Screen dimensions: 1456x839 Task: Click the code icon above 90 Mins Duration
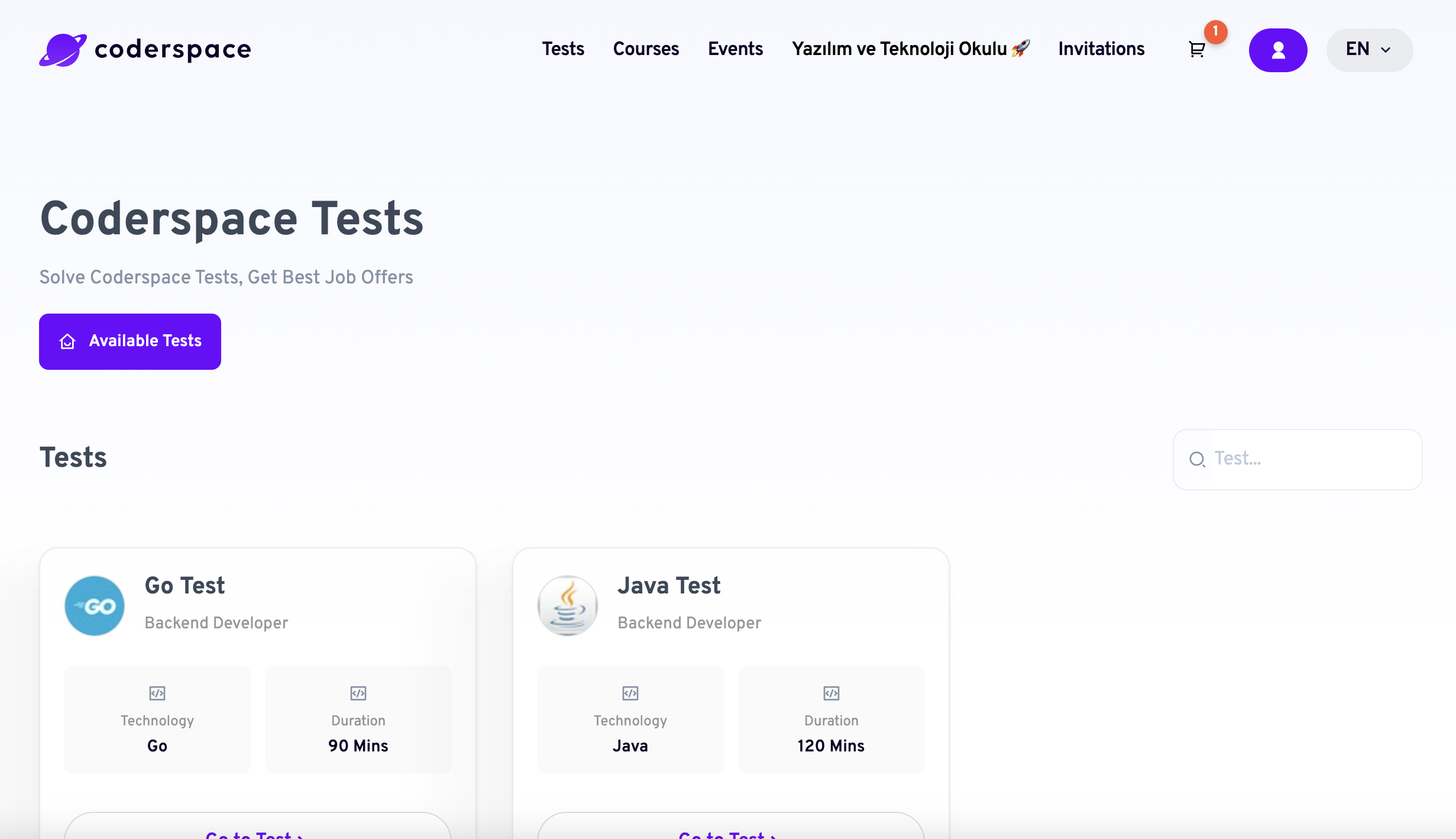pyautogui.click(x=358, y=693)
